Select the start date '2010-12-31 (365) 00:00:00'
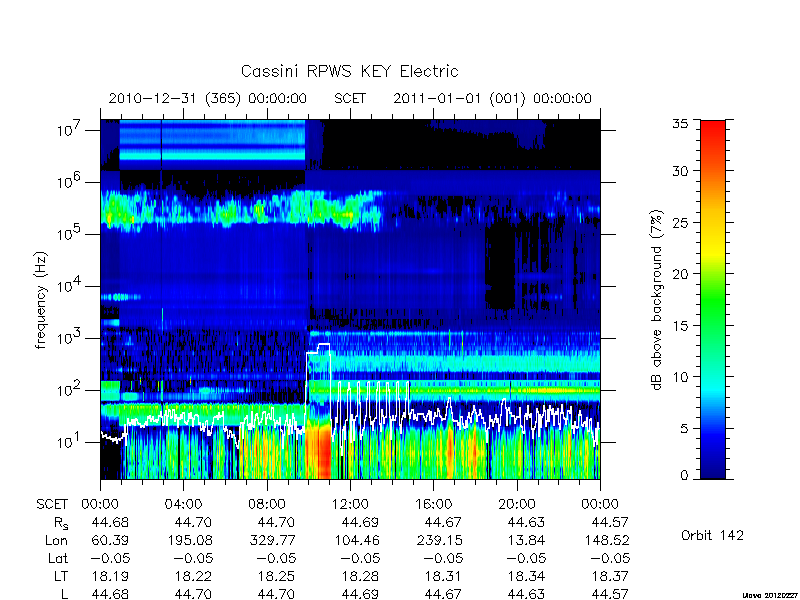This screenshot has width=800, height=600. [207, 98]
